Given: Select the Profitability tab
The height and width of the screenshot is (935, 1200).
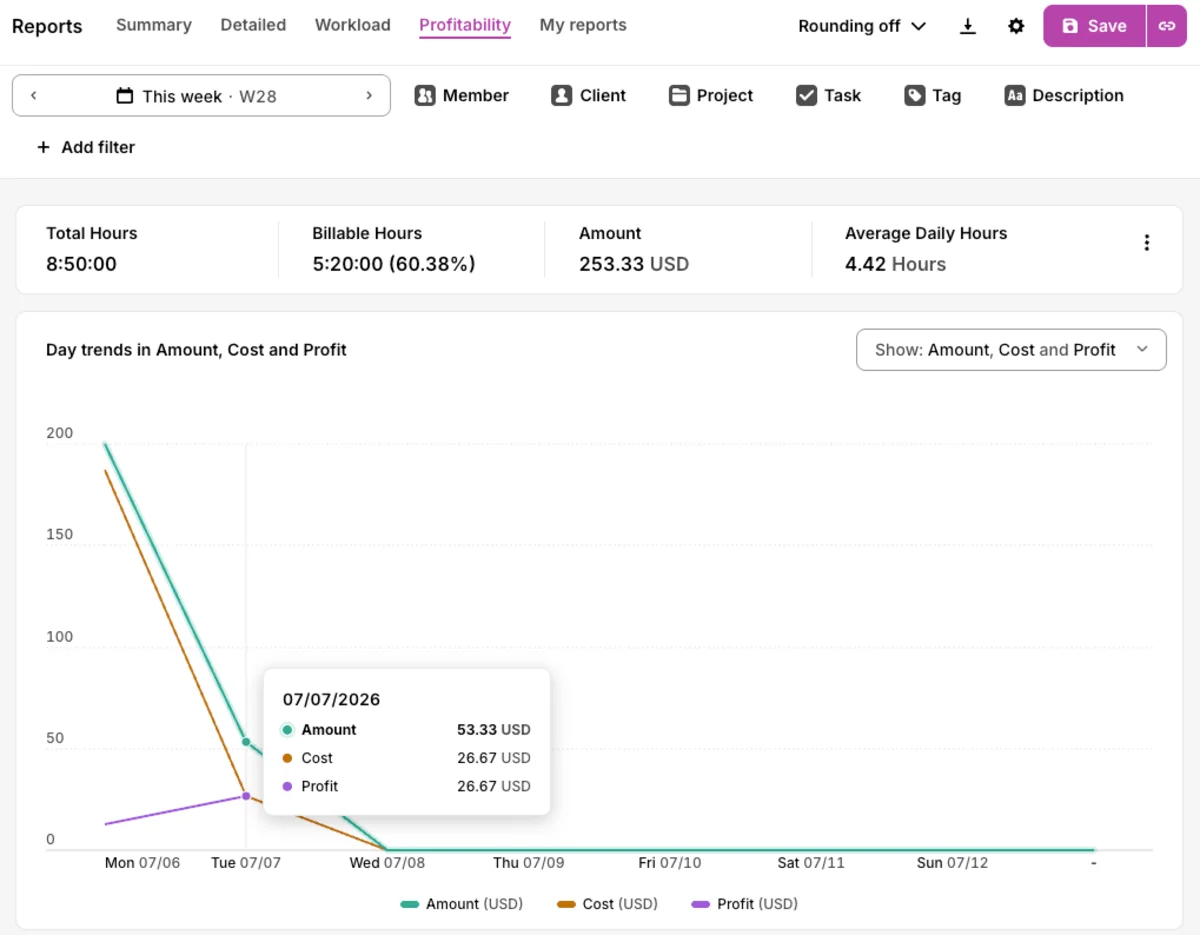Looking at the screenshot, I should pos(465,25).
